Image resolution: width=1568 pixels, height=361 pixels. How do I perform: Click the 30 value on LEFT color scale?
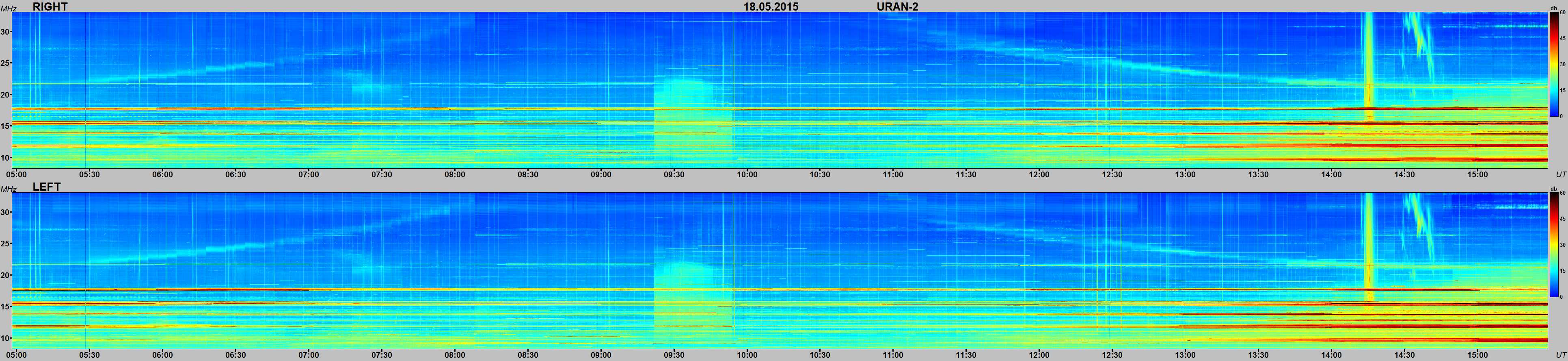pos(1562,245)
